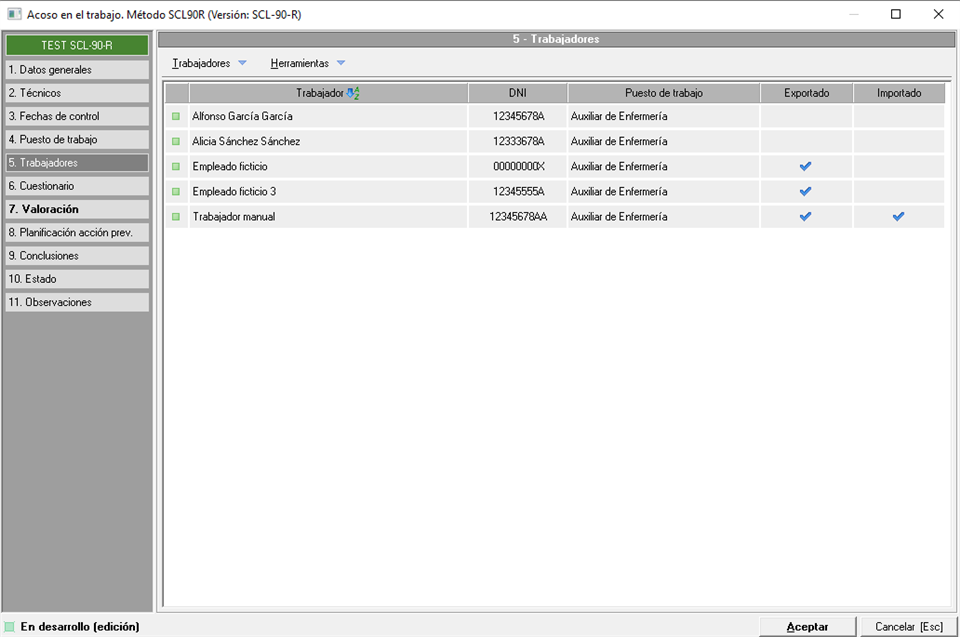Click Importado checkmark for Trabajador manual
Image resolution: width=960 pixels, height=637 pixels.
[898, 216]
